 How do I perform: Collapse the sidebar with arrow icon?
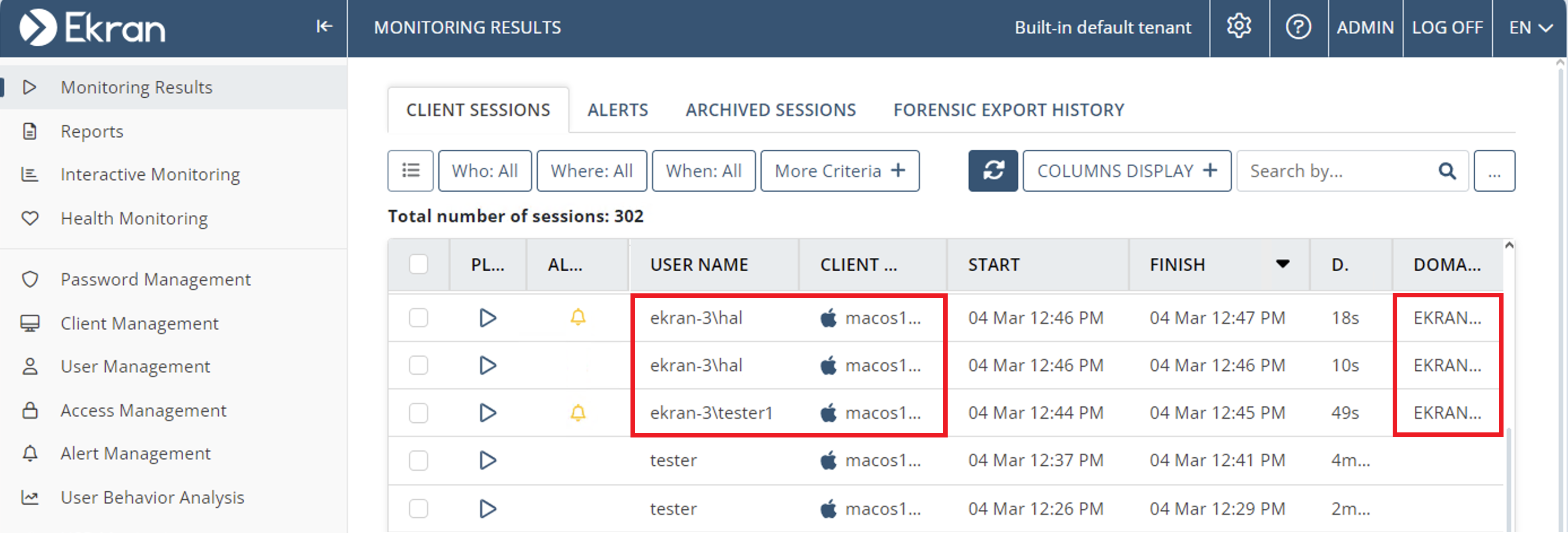click(324, 26)
